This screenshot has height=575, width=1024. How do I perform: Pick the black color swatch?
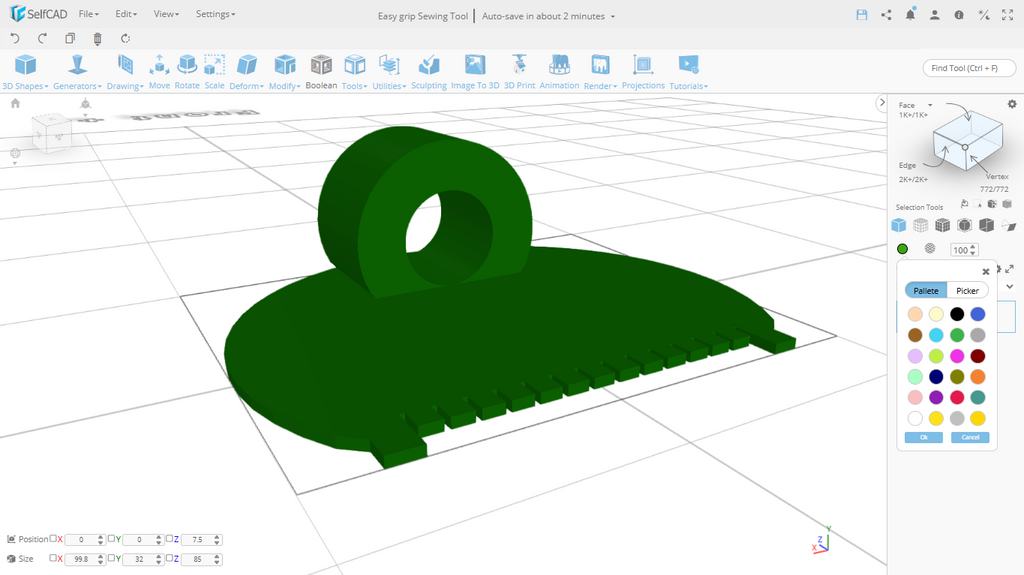point(957,314)
